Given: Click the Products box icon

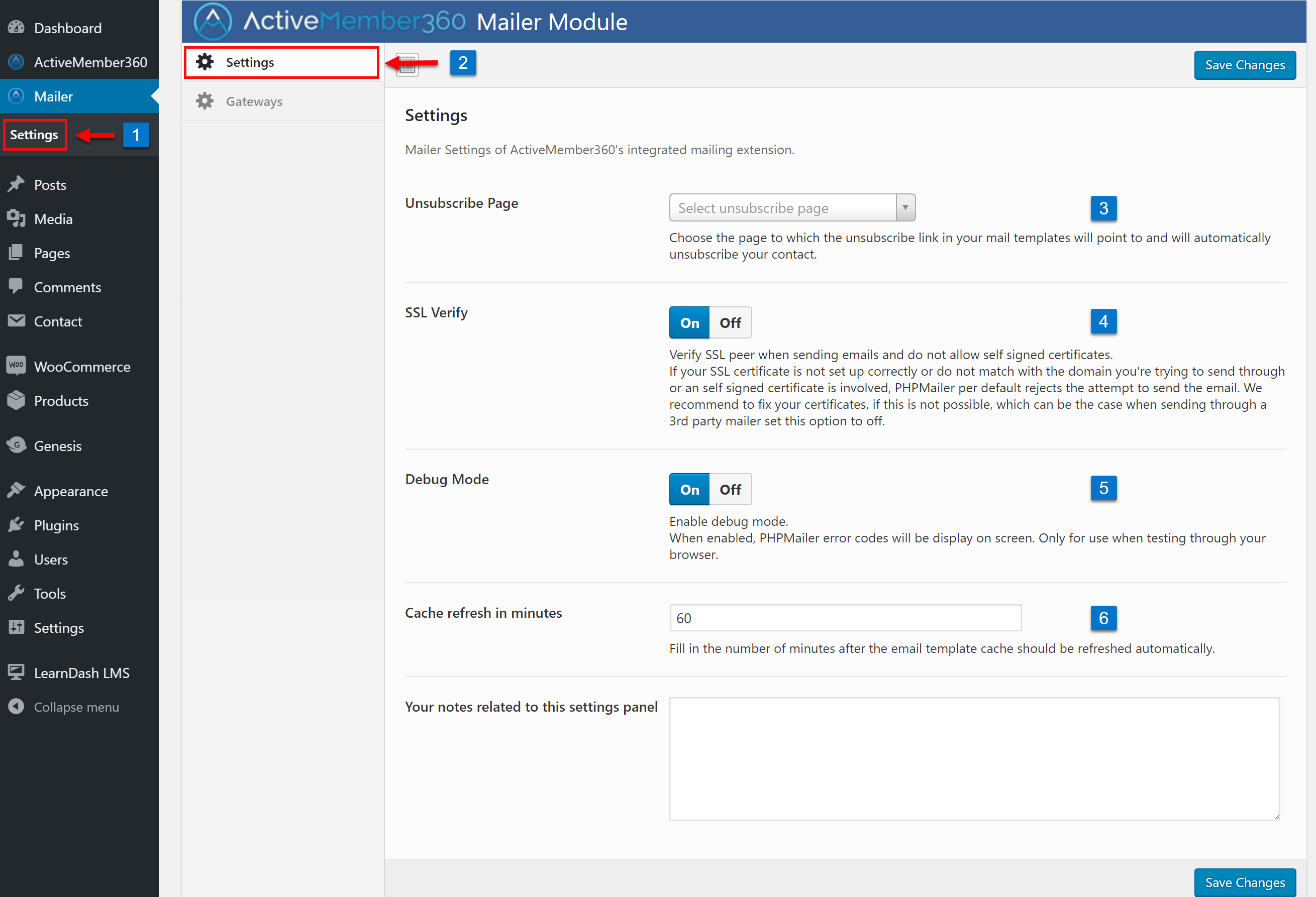Looking at the screenshot, I should tap(17, 400).
